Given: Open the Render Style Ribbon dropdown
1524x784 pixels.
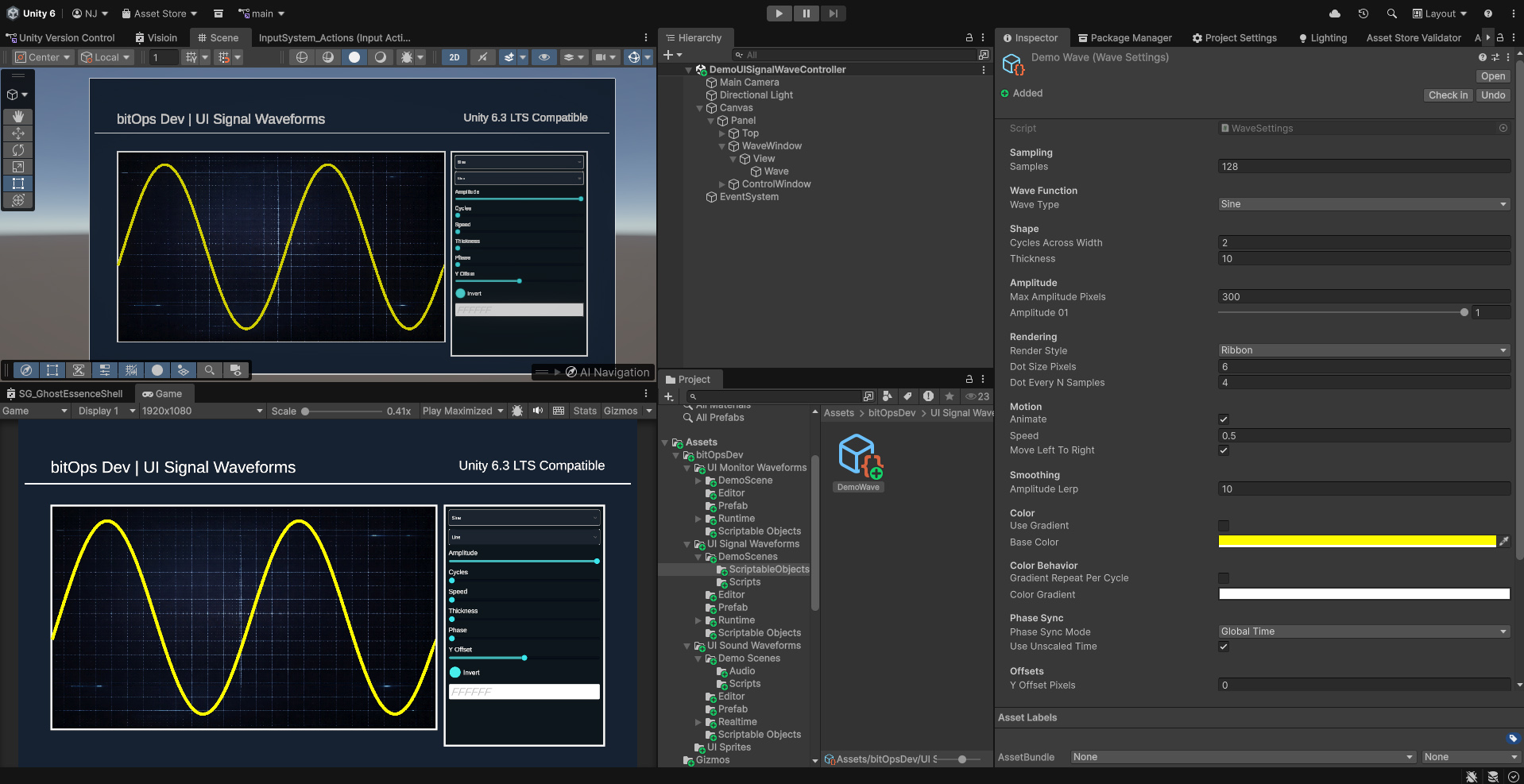Looking at the screenshot, I should [x=1363, y=350].
